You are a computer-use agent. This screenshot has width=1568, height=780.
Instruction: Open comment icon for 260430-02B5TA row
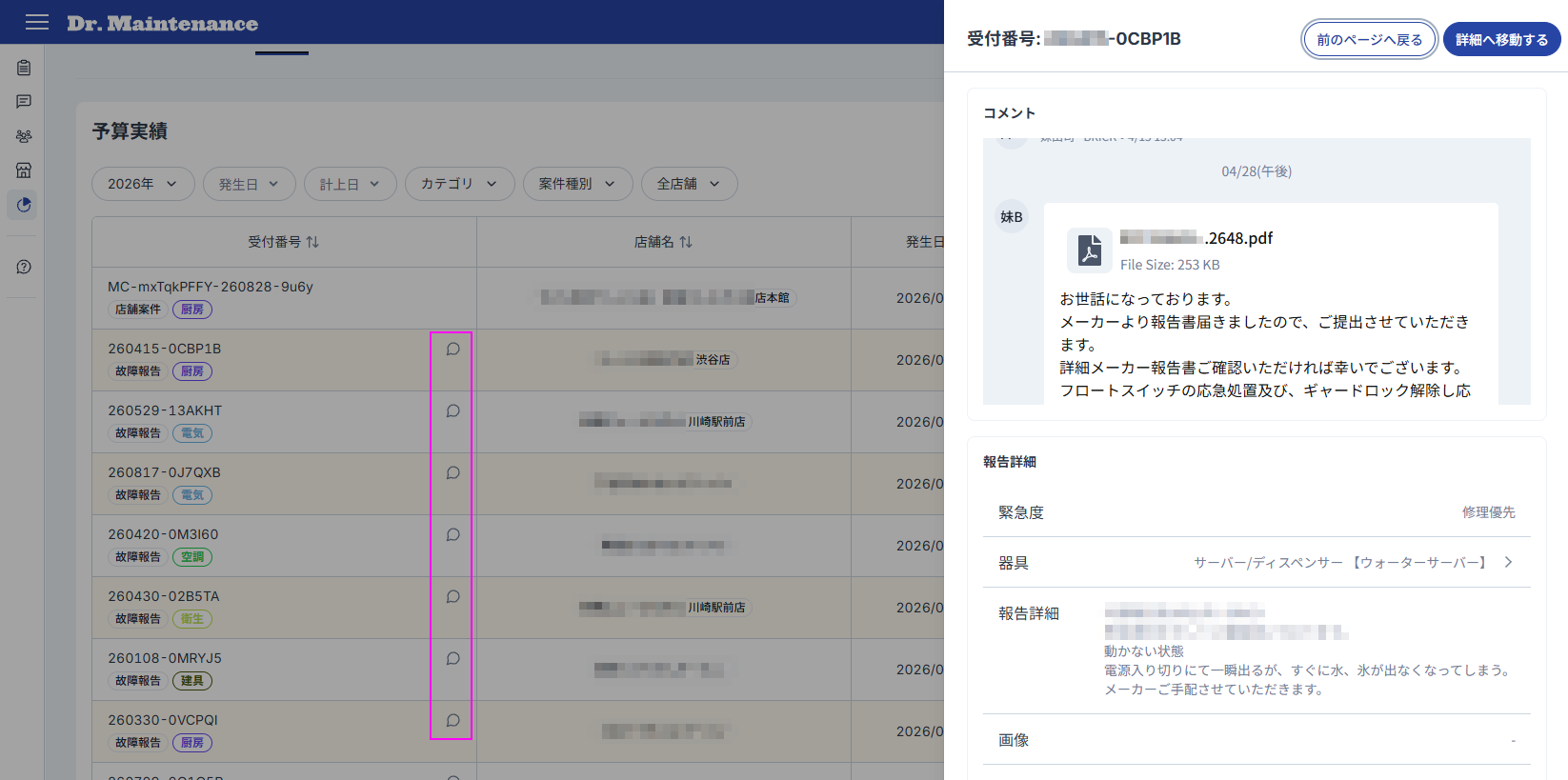[x=453, y=596]
